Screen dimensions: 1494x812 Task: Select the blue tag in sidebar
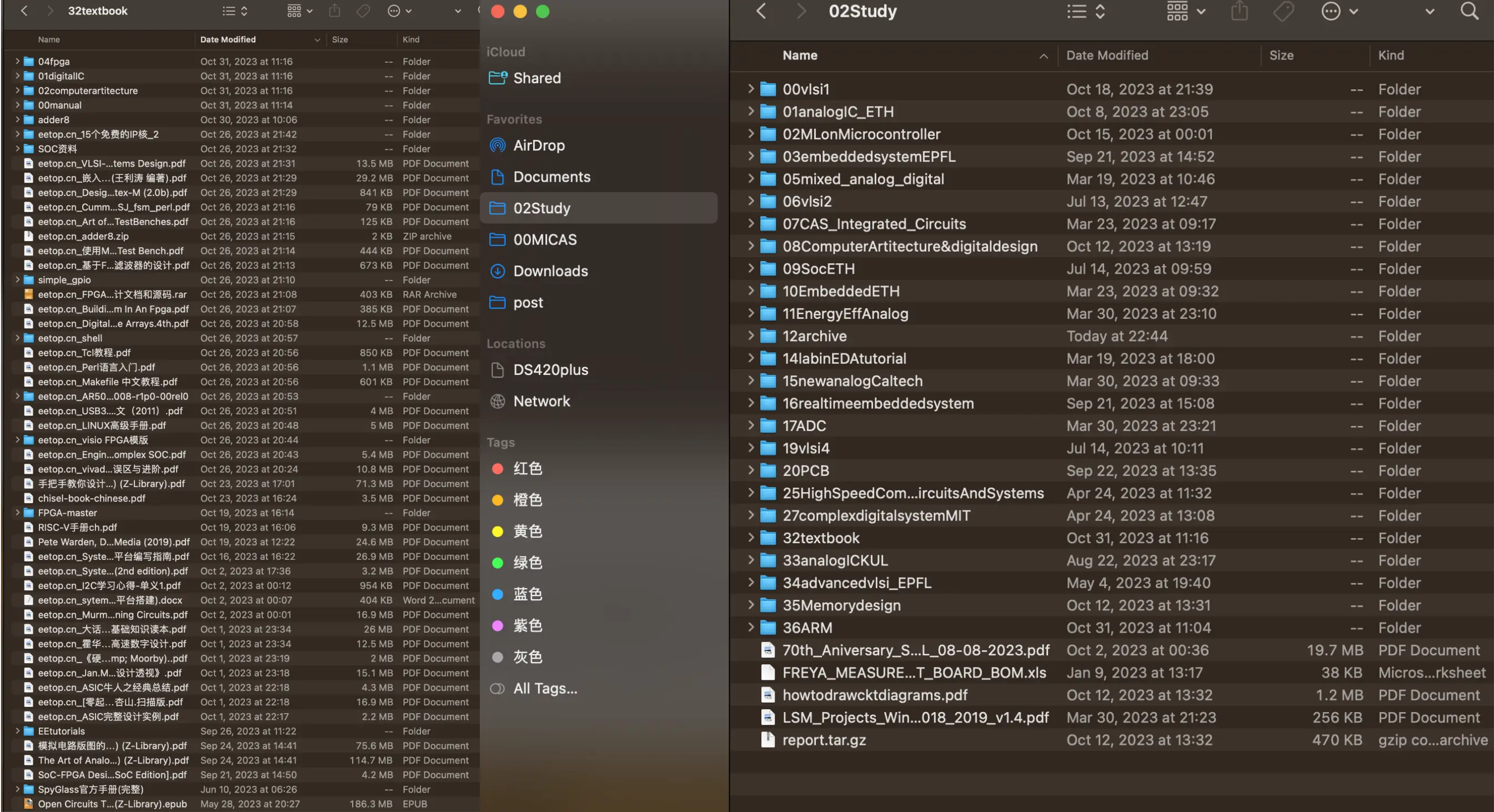click(x=527, y=594)
